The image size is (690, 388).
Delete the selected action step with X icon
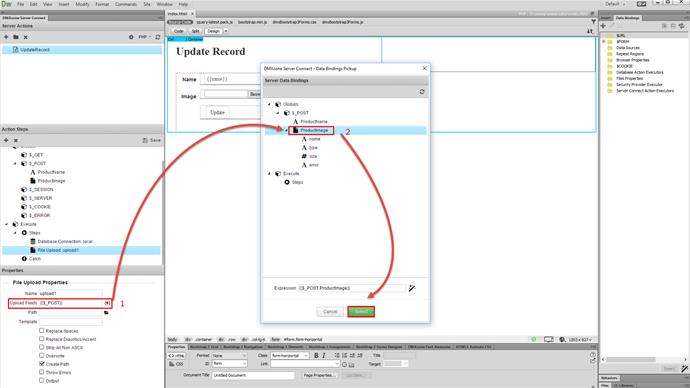16,140
